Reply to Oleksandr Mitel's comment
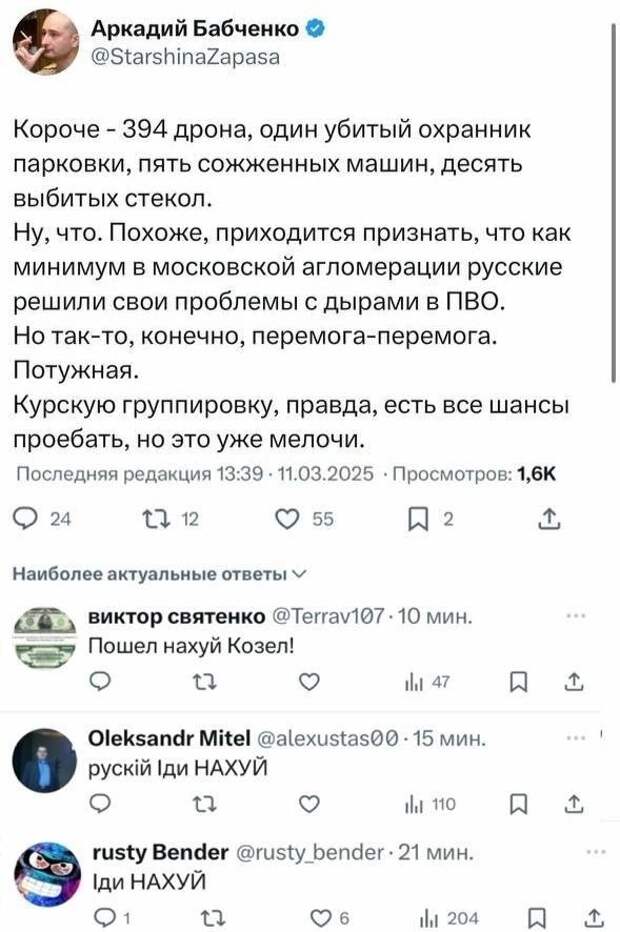 pyautogui.click(x=100, y=804)
